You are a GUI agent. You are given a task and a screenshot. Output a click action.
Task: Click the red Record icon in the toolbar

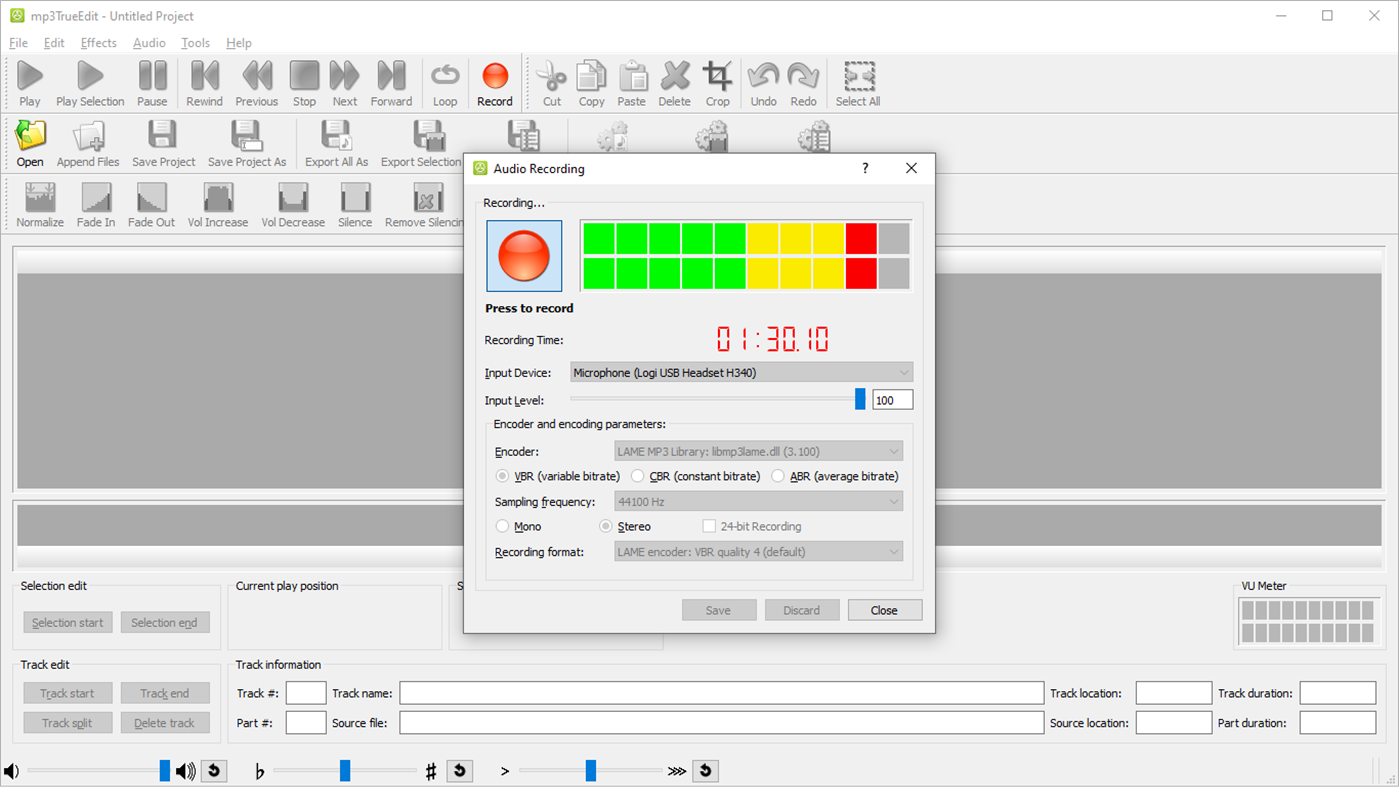494,75
